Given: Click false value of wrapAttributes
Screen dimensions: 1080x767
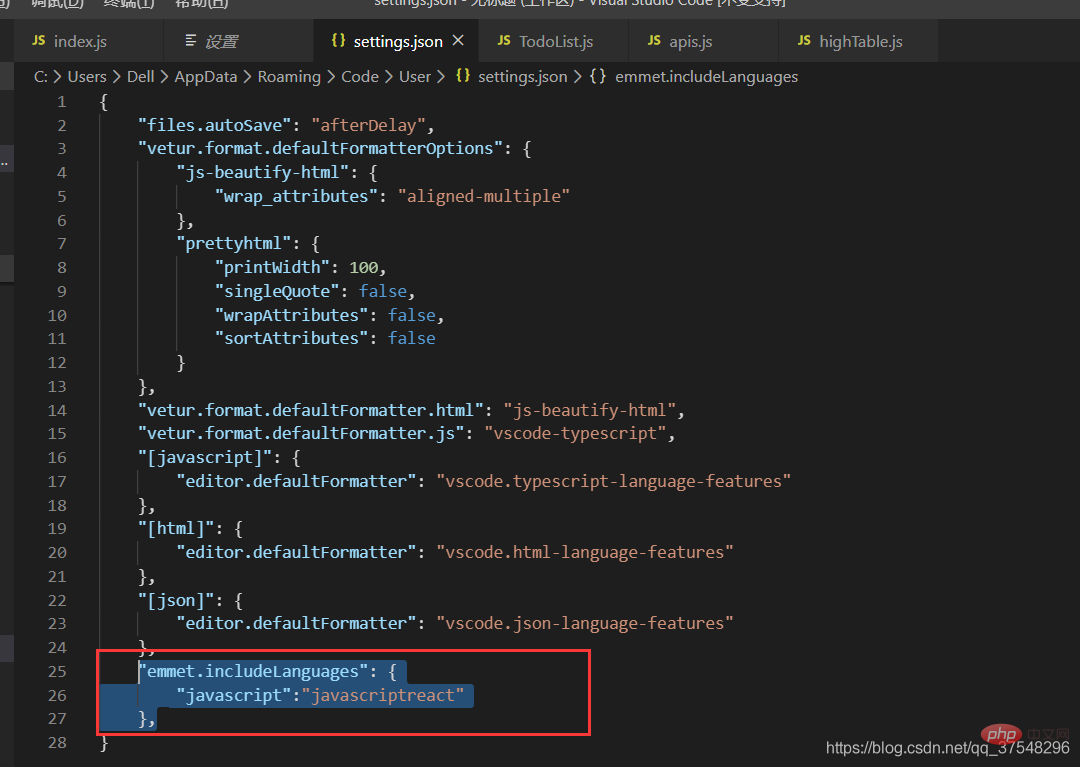Looking at the screenshot, I should pyautogui.click(x=411, y=315).
